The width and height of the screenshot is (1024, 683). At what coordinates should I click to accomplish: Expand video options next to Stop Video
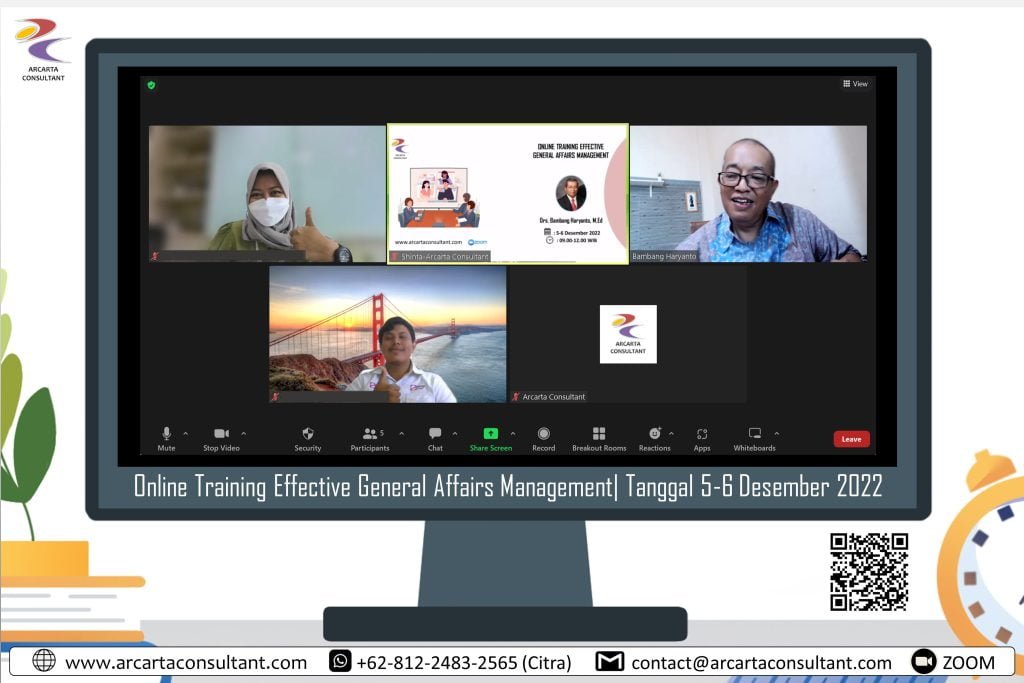241,433
